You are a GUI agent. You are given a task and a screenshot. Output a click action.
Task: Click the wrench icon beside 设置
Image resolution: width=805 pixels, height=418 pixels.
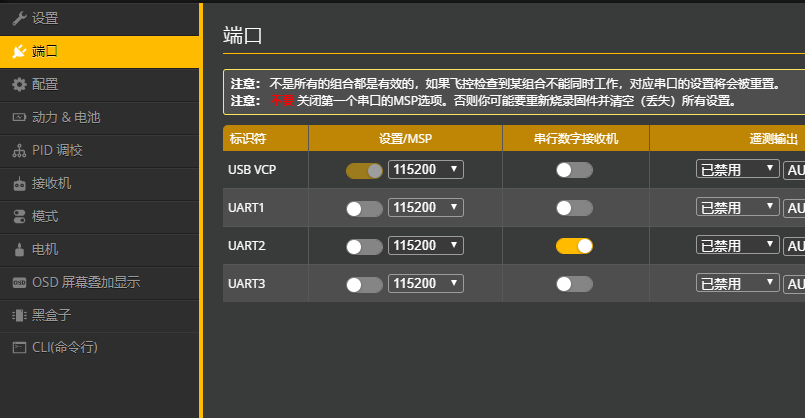(x=19, y=18)
